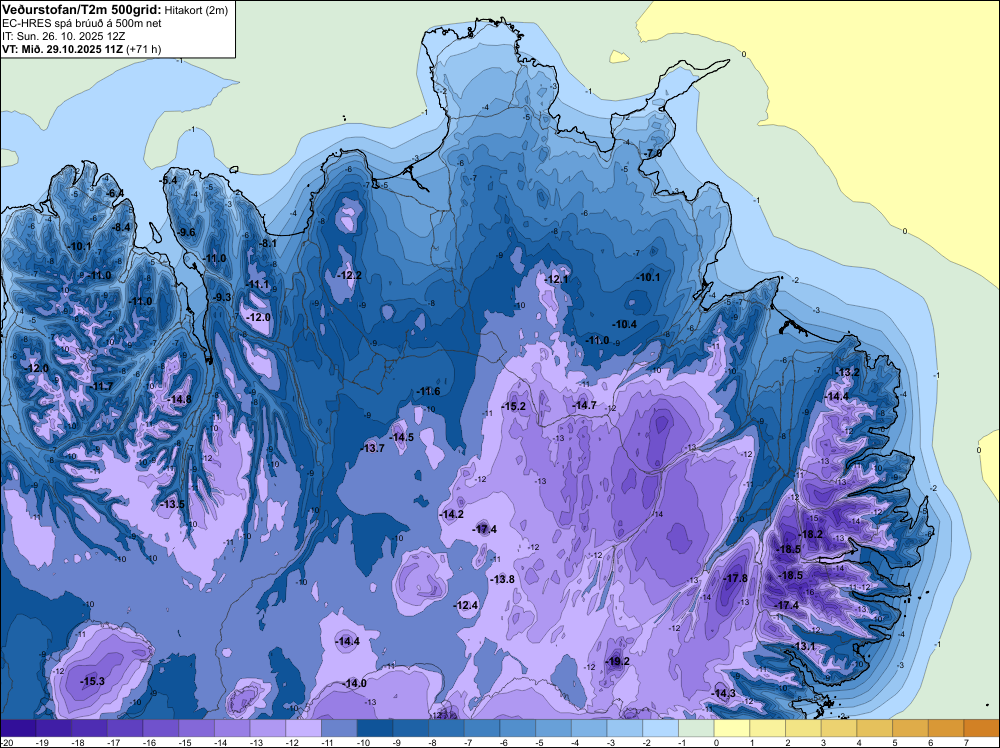This screenshot has height=748, width=1000.
Task: Click the -14.2 temperature value
Action: point(452,515)
